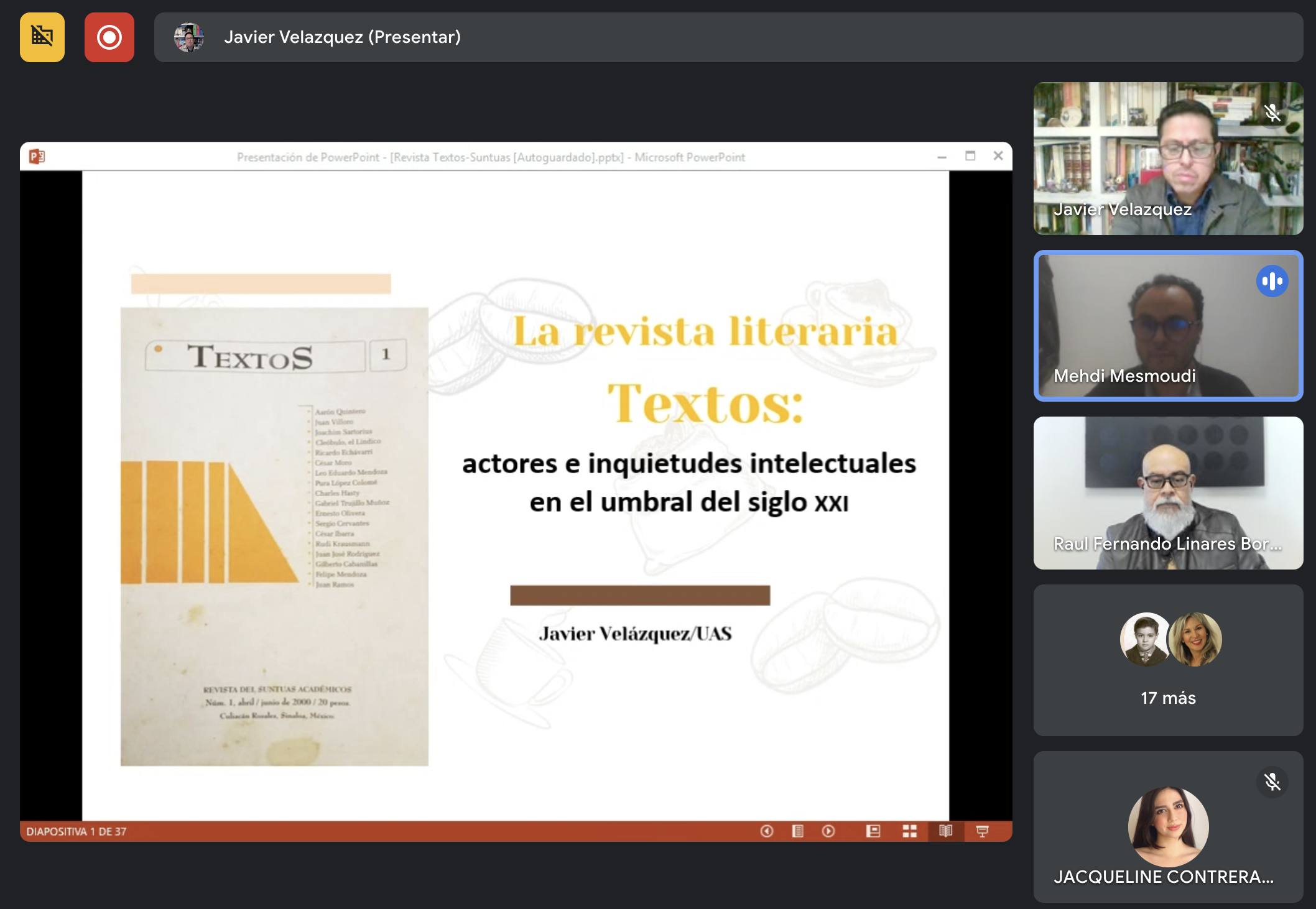Start Slide Show from status bar
The width and height of the screenshot is (1316, 909).
[x=982, y=831]
